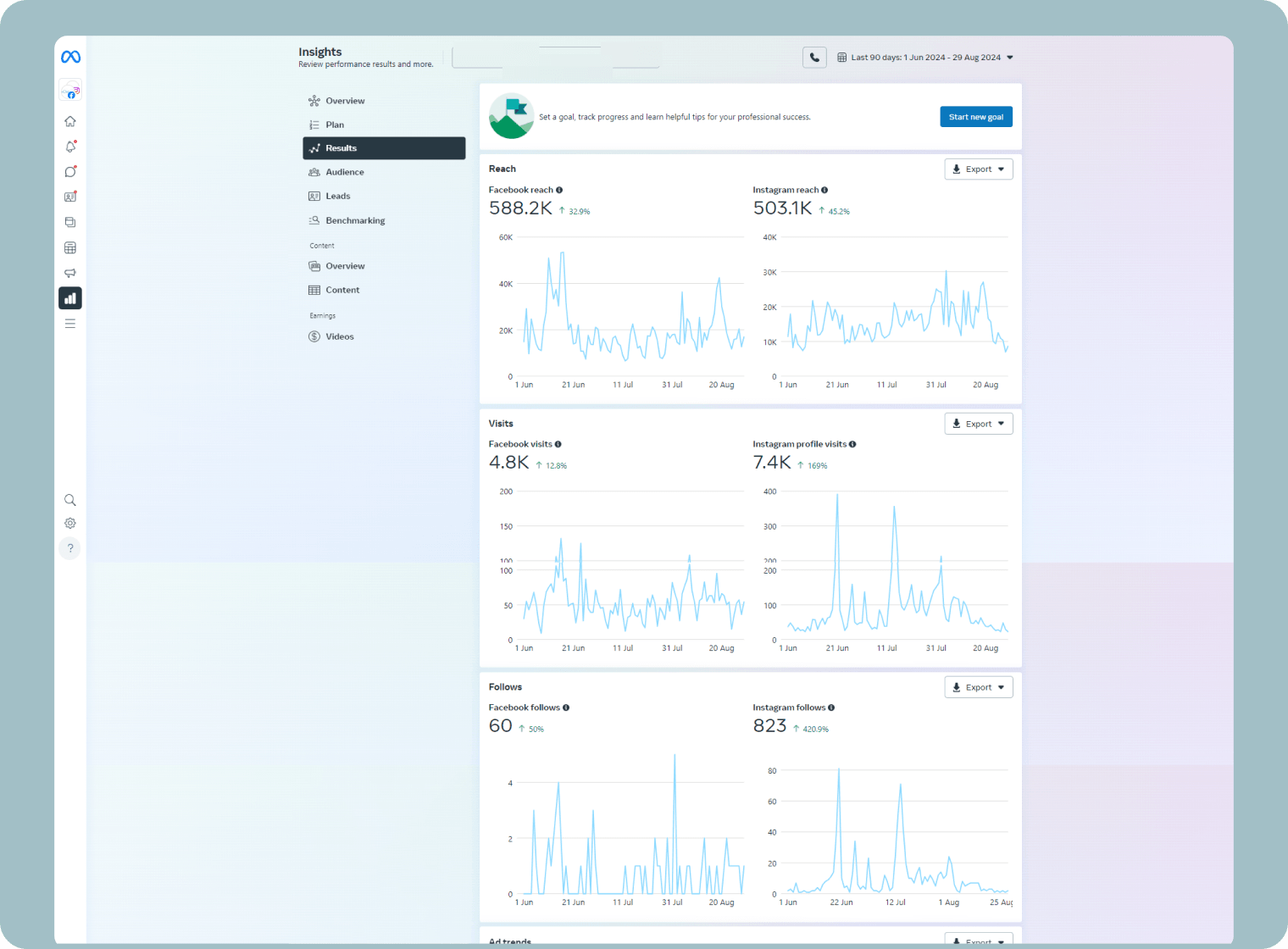Open settings gear icon in sidebar
1288x949 pixels.
[x=70, y=524]
